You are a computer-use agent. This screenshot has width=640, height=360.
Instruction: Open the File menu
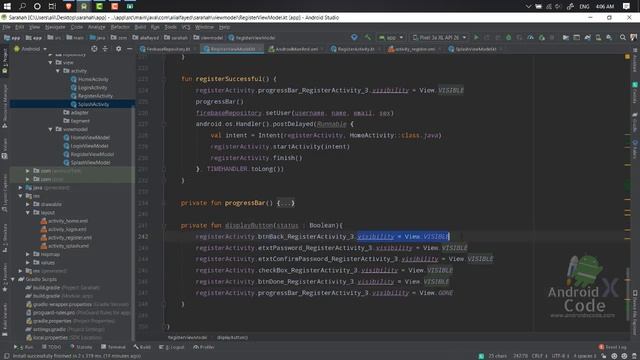coord(7,27)
